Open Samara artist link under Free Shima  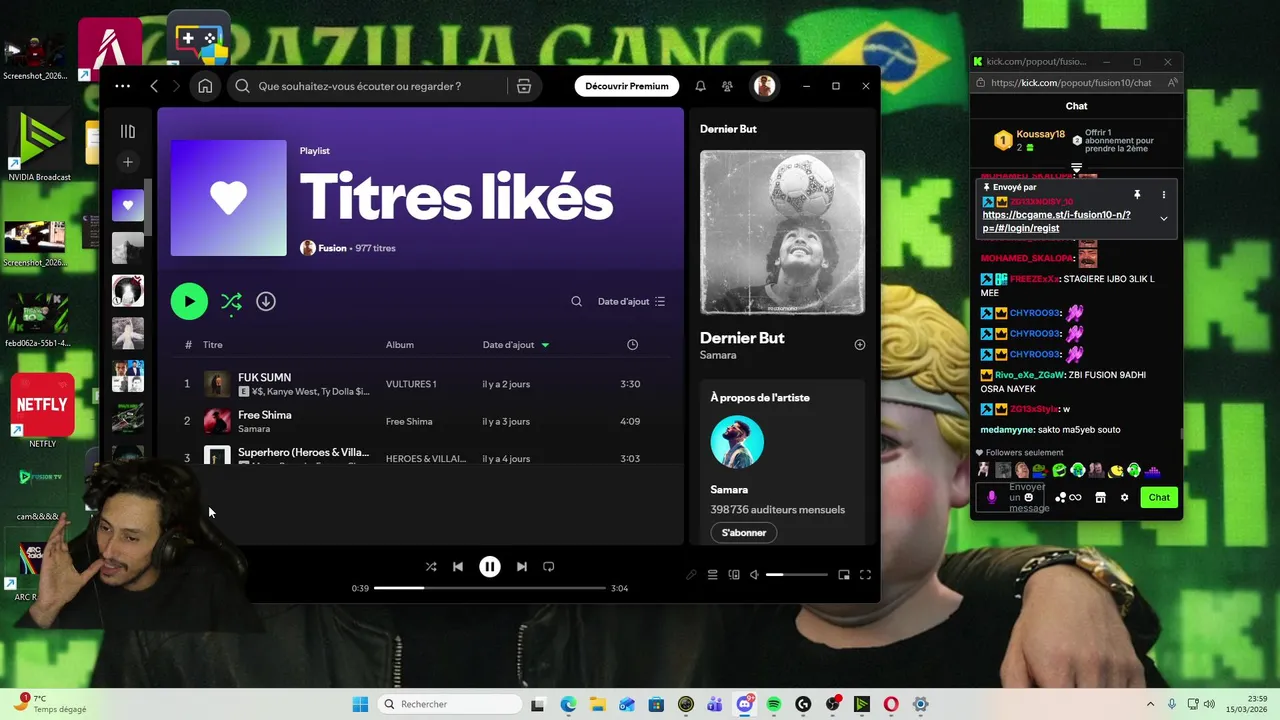pos(254,429)
